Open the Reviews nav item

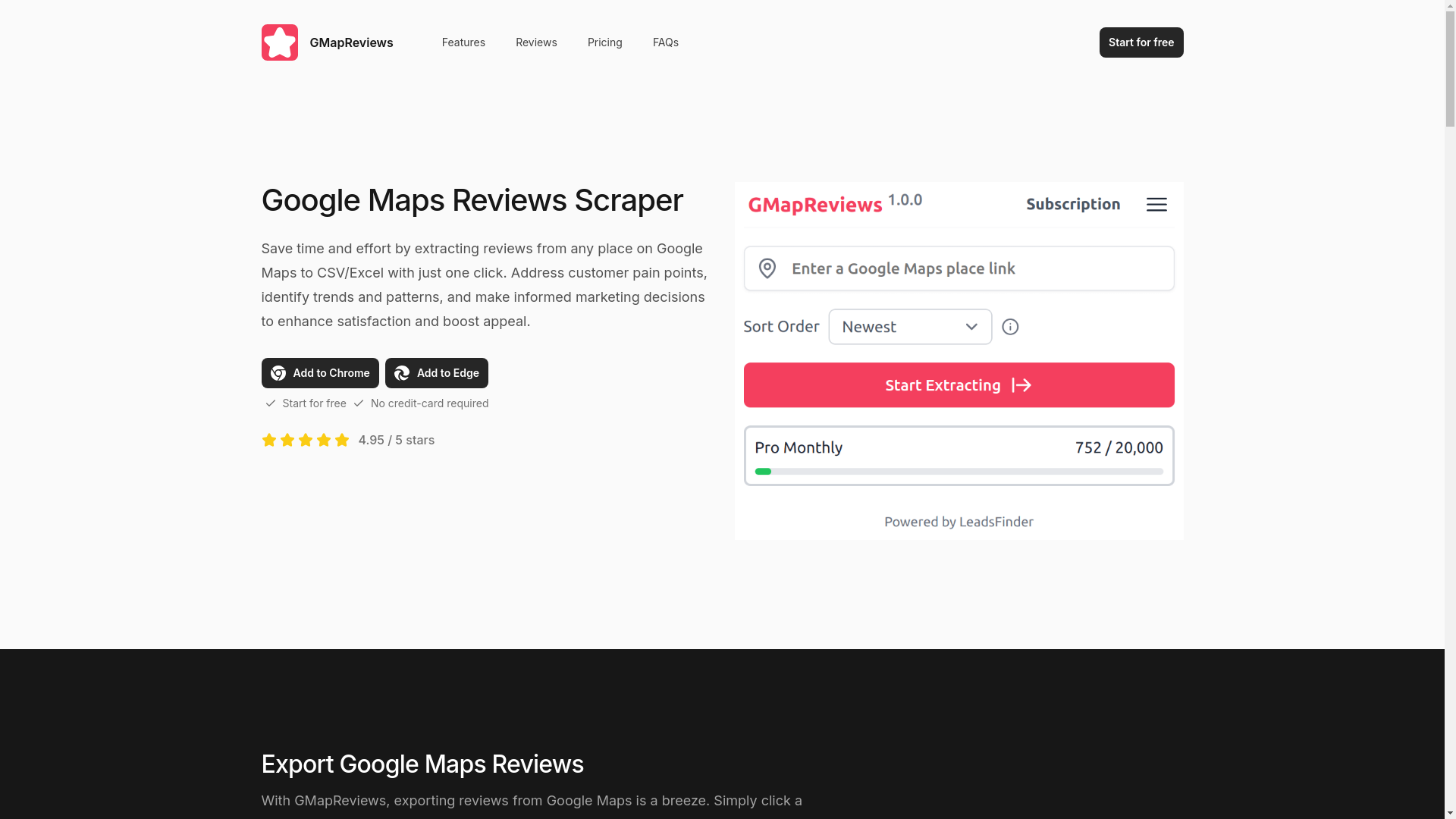coord(536,42)
